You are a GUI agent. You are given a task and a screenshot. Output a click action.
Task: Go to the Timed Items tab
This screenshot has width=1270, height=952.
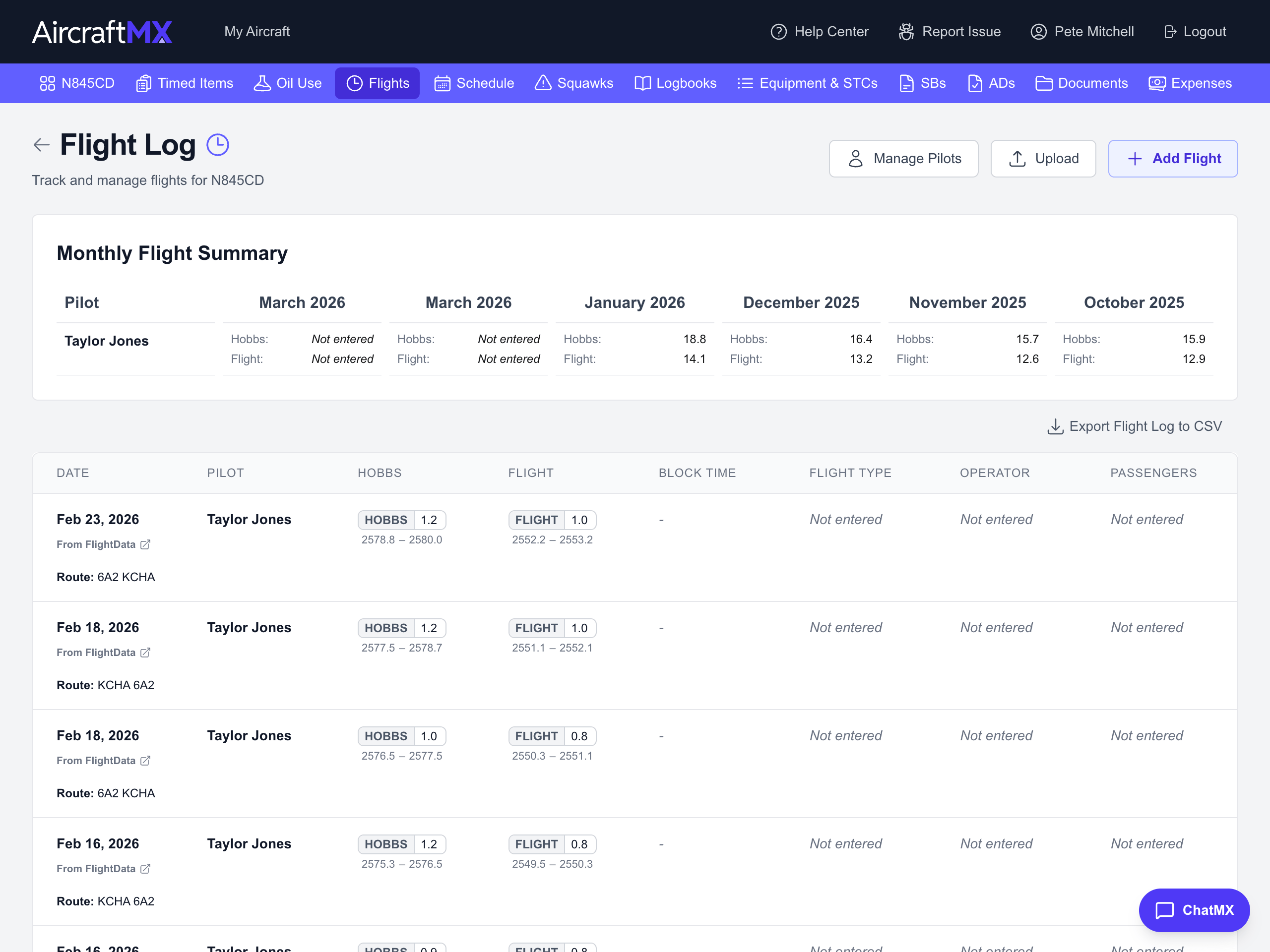point(185,83)
